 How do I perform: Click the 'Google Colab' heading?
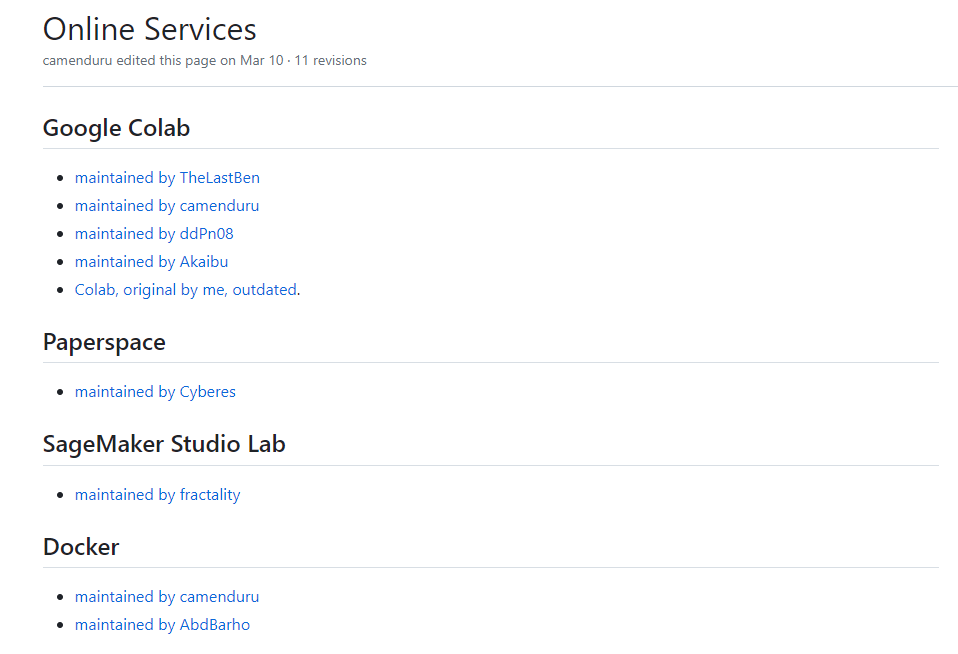pos(116,128)
